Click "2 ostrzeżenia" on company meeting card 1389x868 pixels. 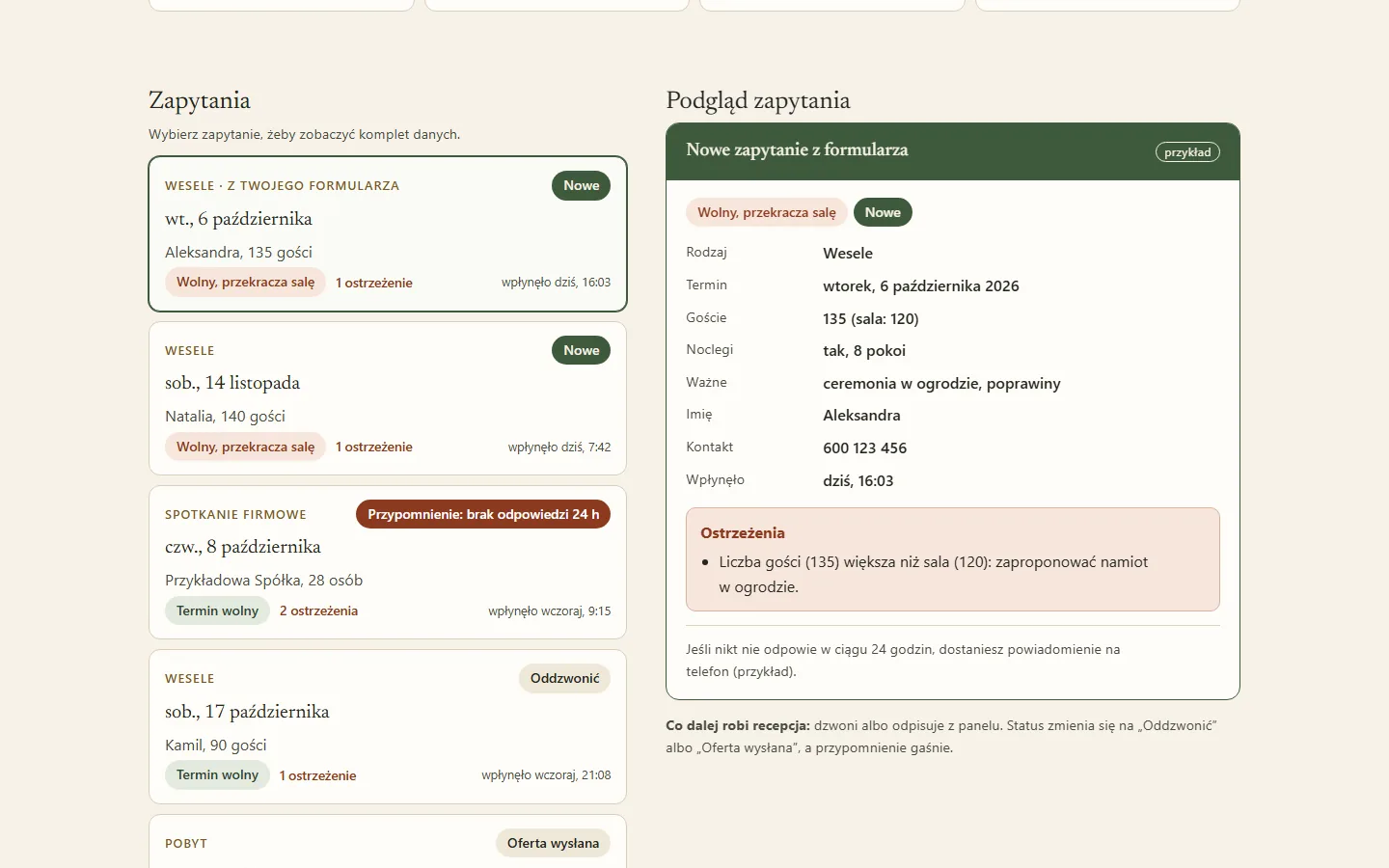(318, 610)
